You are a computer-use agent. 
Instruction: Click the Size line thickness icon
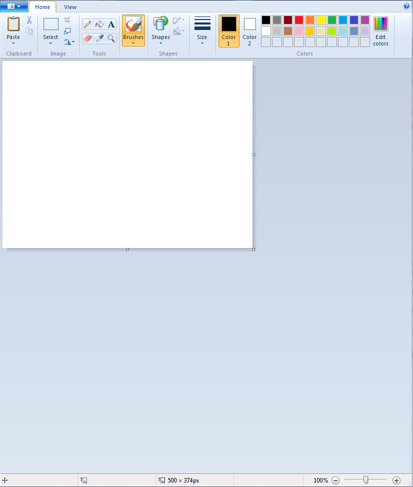click(202, 23)
